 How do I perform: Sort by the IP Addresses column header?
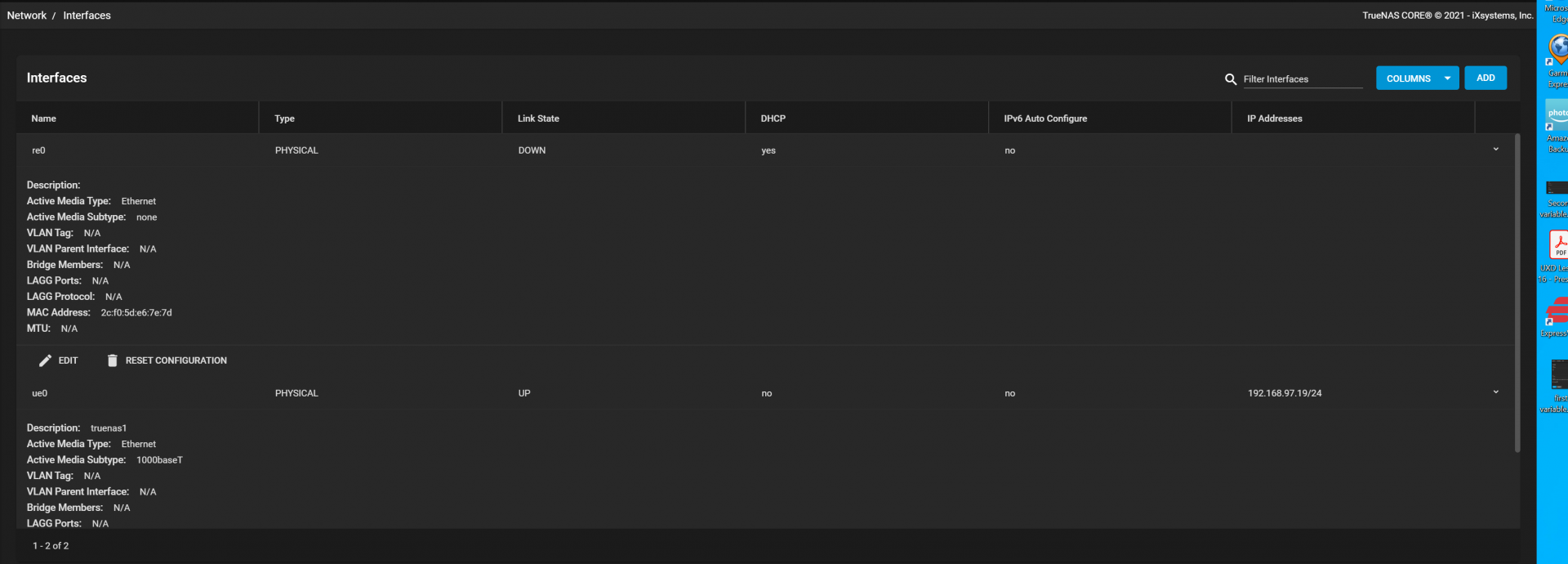click(1274, 119)
